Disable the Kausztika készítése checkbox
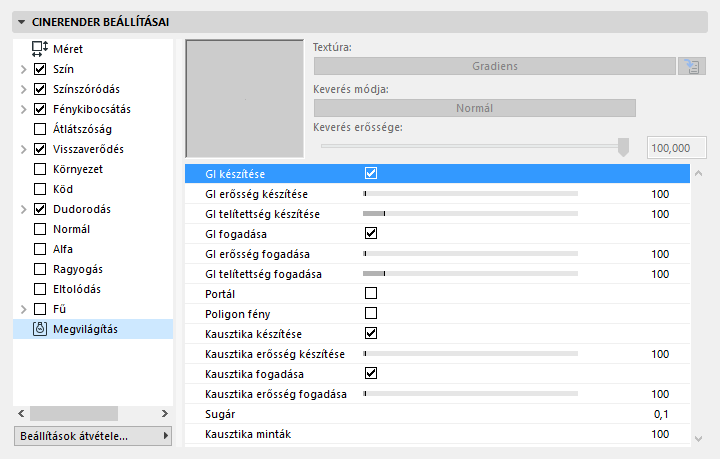720x459 pixels. coord(371,333)
